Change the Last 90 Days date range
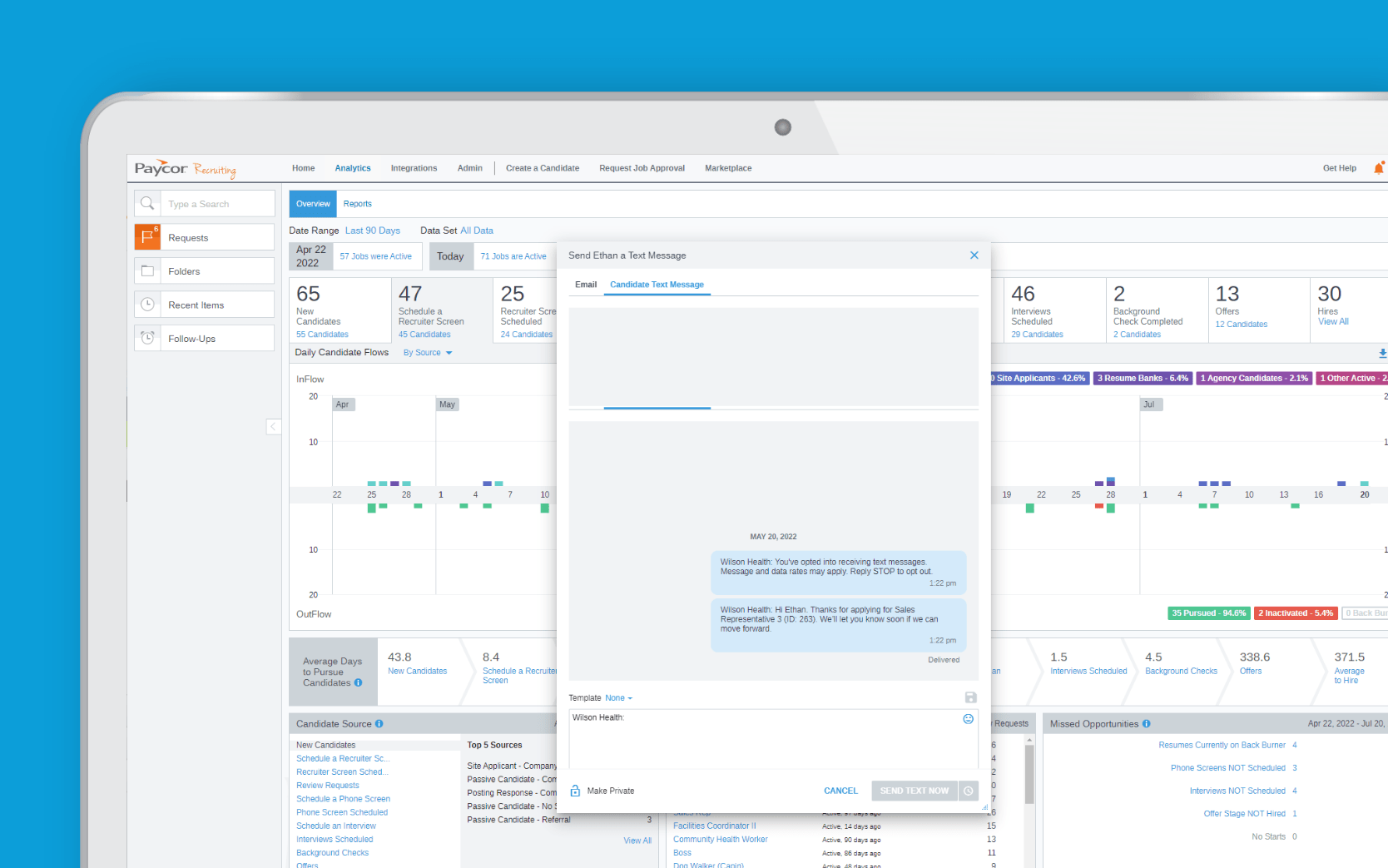1388x868 pixels. click(x=372, y=231)
